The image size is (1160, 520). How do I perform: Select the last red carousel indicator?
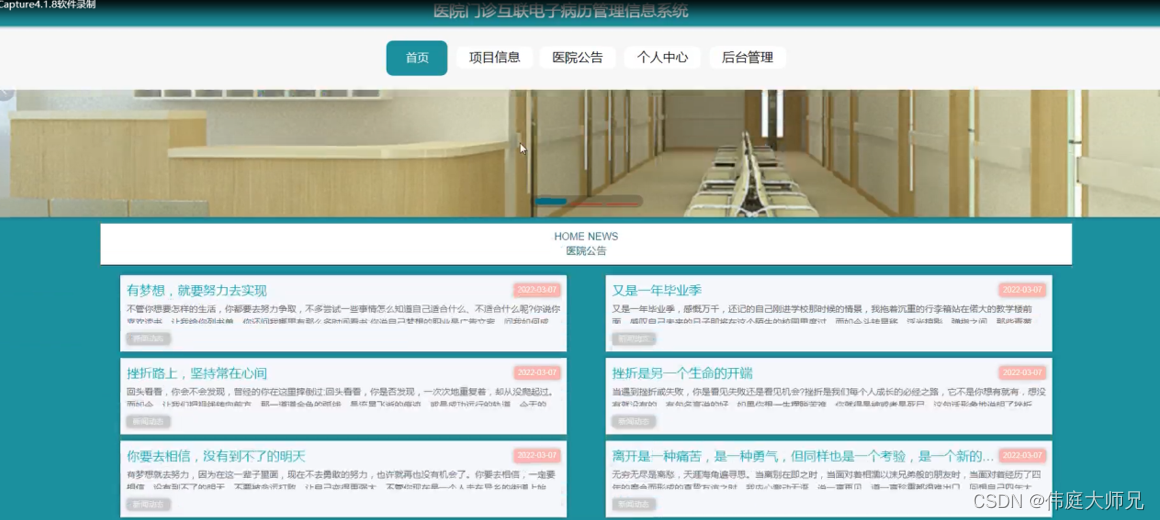621,202
